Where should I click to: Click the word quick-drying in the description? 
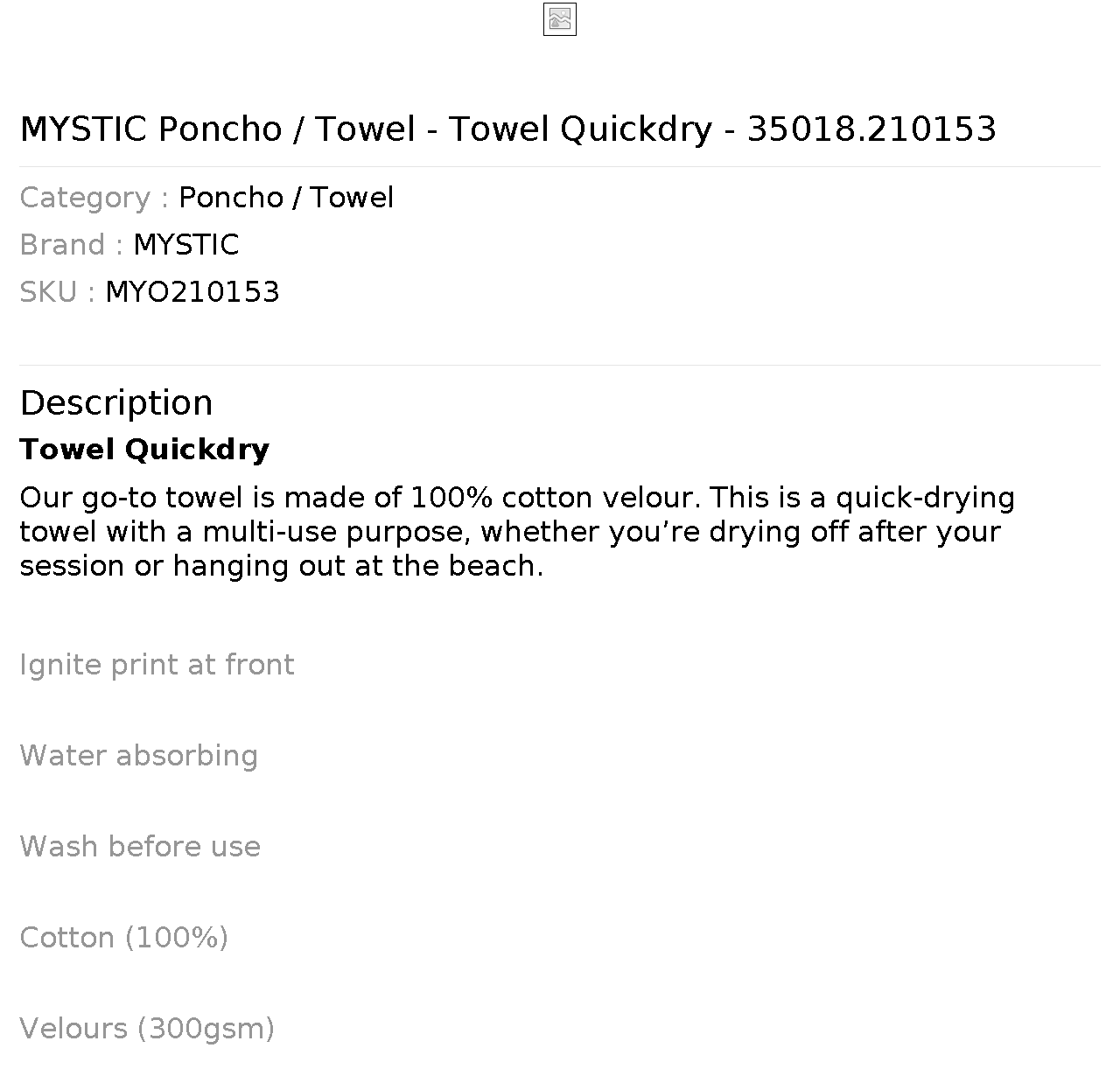pos(925,498)
